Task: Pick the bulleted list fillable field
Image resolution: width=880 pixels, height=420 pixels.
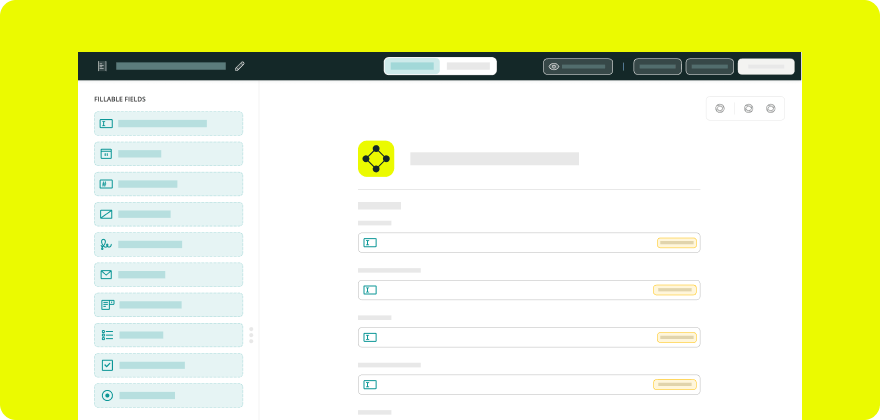Action: 168,335
